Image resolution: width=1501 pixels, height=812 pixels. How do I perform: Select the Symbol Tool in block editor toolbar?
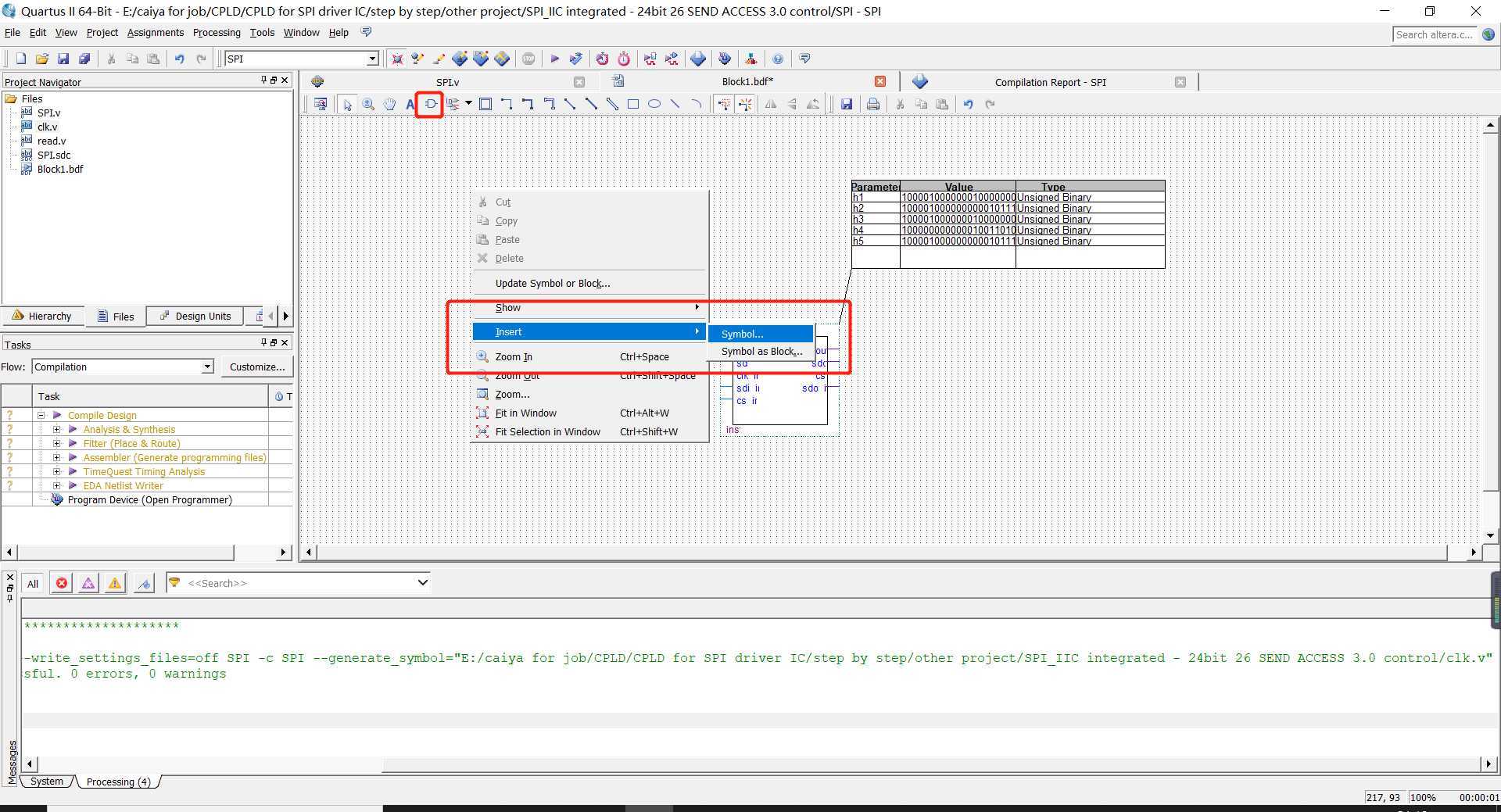pos(430,104)
